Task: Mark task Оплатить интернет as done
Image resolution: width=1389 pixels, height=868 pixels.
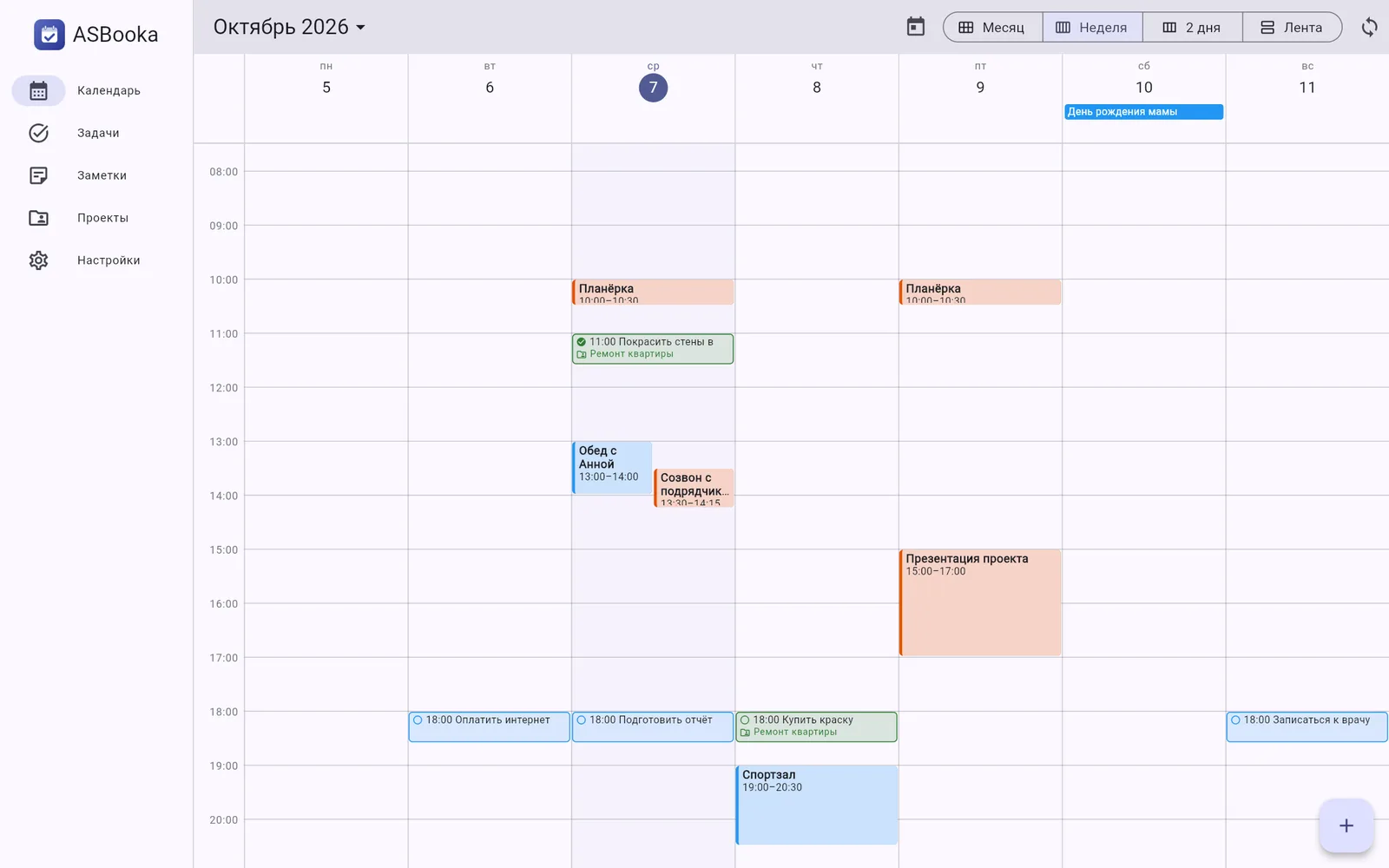Action: (418, 720)
